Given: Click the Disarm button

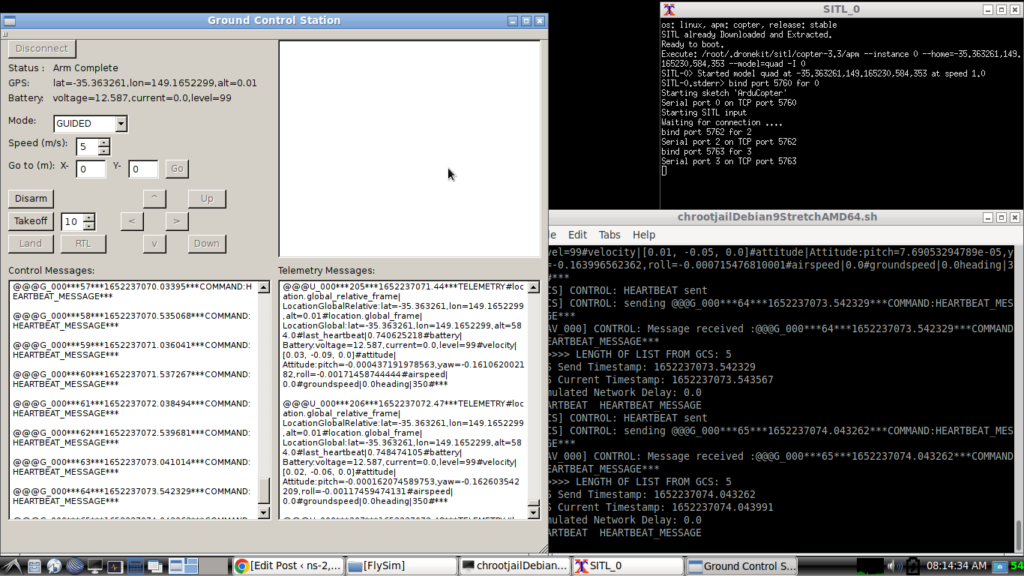Looking at the screenshot, I should click(30, 198).
